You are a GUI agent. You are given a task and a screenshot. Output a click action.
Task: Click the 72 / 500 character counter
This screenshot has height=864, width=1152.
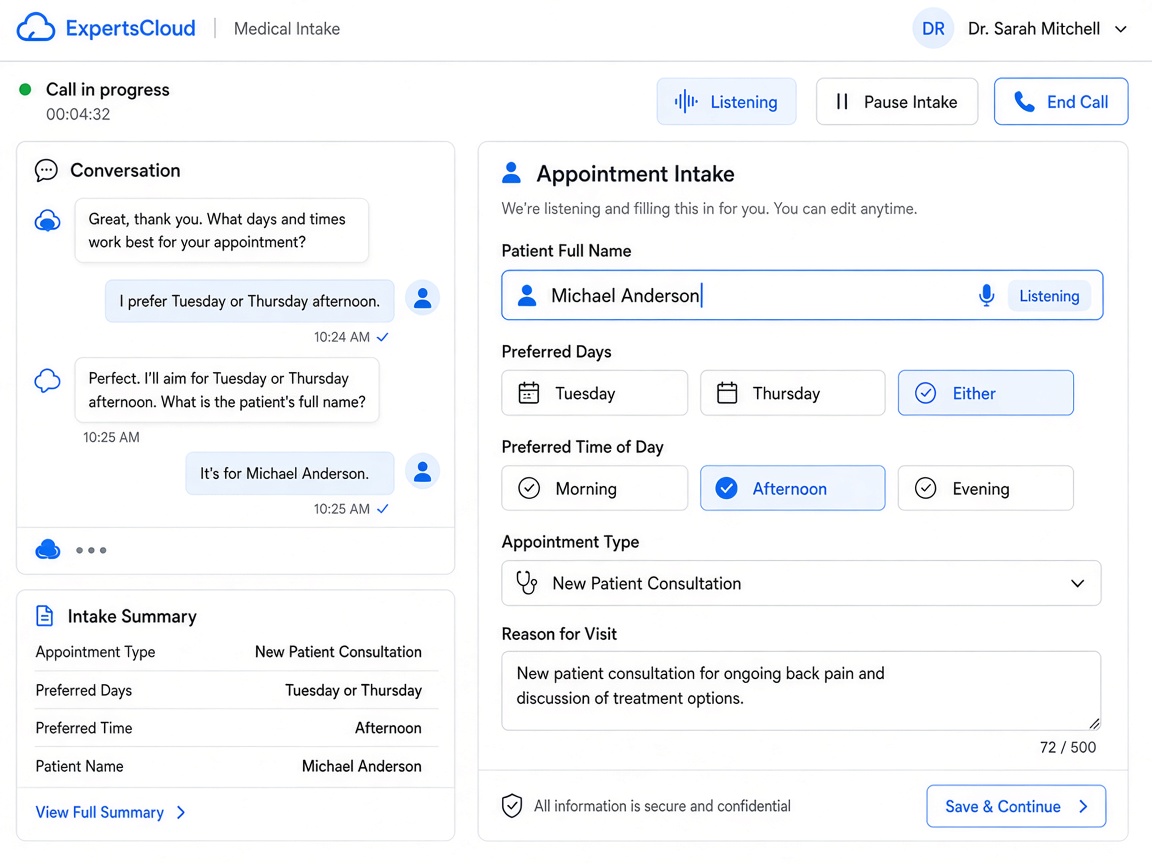(x=1068, y=747)
